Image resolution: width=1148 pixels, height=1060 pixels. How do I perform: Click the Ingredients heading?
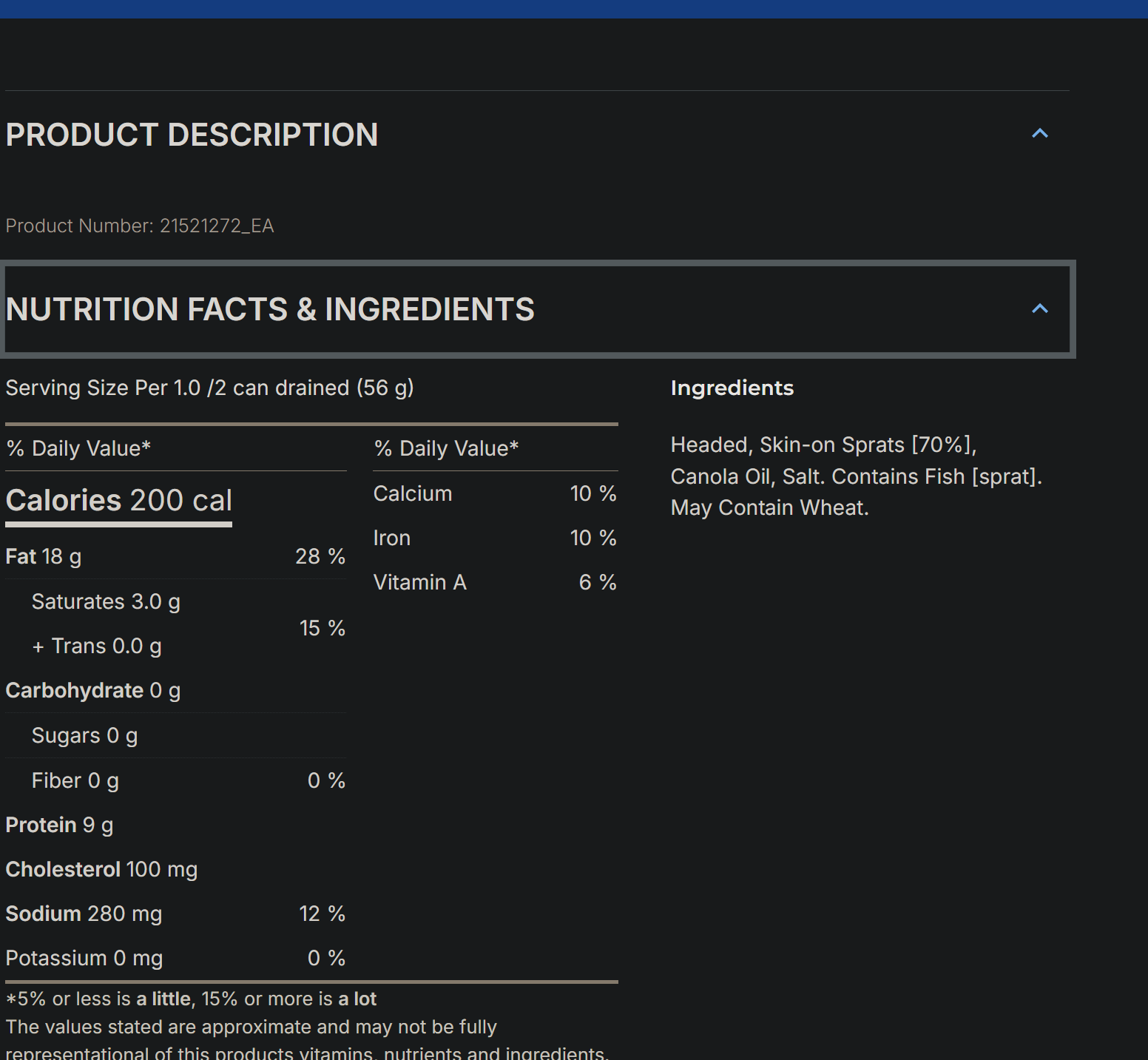tap(732, 388)
